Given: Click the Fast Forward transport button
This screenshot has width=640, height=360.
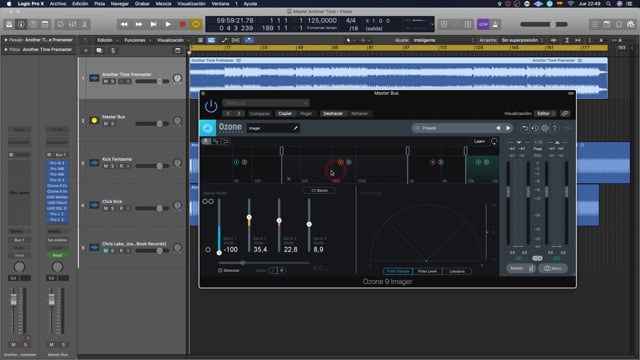Looking at the screenshot, I should coord(139,24).
